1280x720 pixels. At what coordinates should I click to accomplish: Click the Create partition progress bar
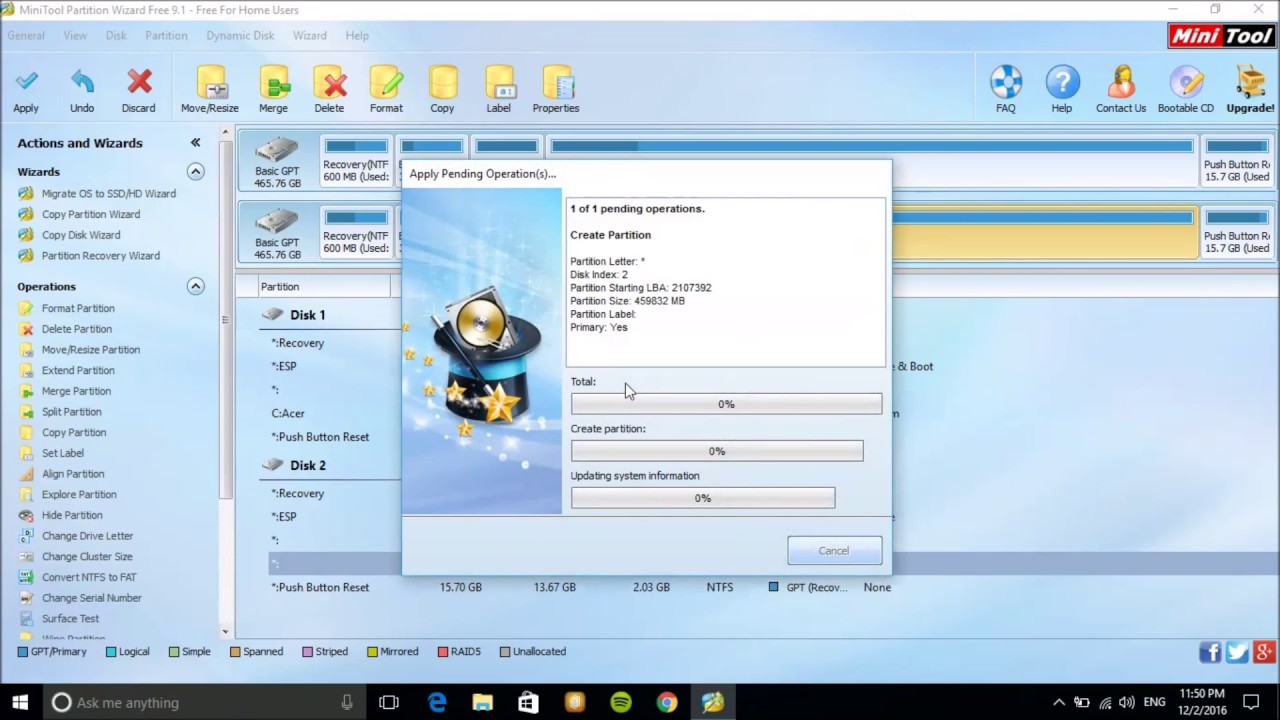click(717, 451)
